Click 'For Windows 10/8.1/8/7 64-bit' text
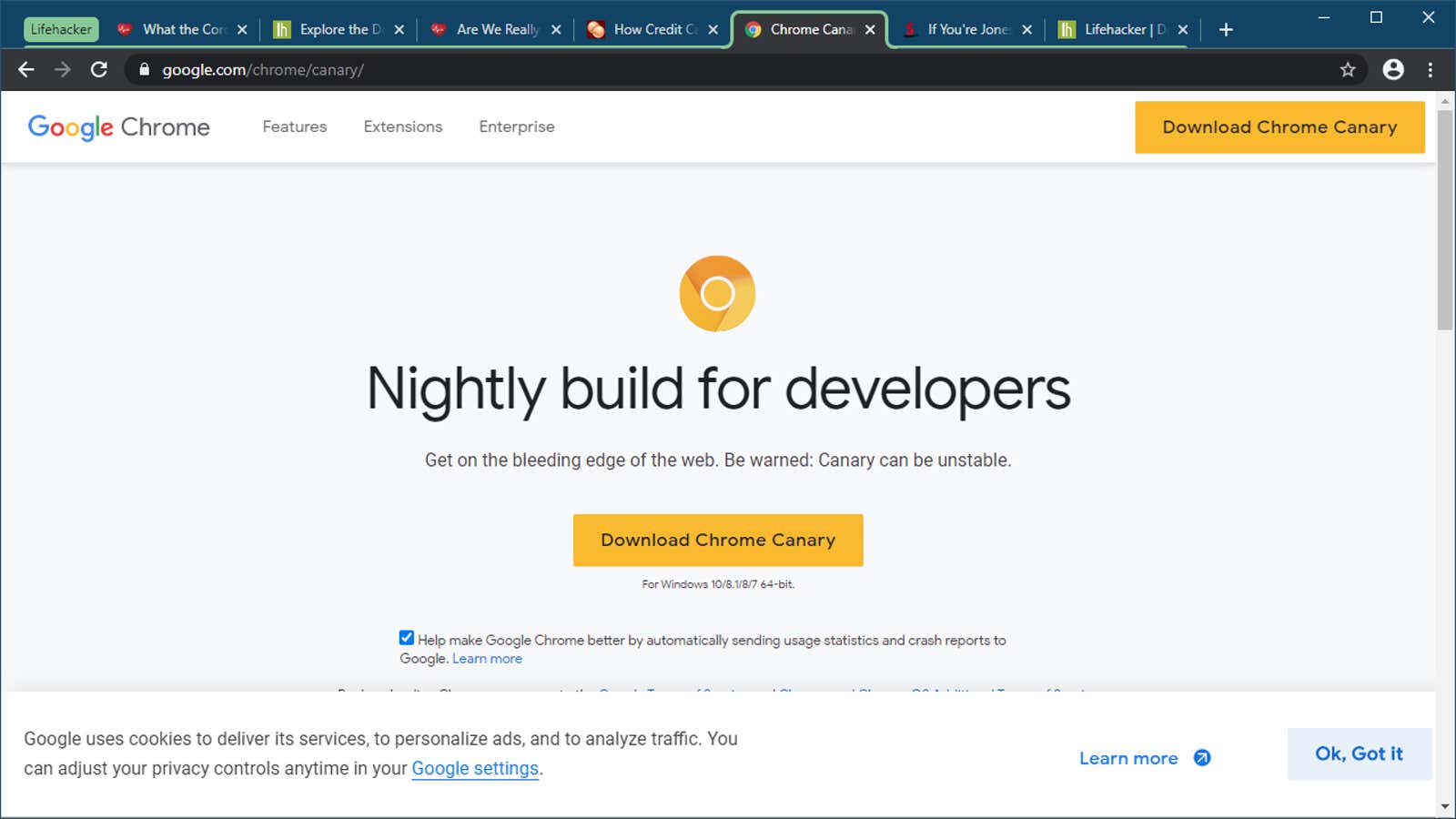1456x819 pixels. [x=718, y=584]
